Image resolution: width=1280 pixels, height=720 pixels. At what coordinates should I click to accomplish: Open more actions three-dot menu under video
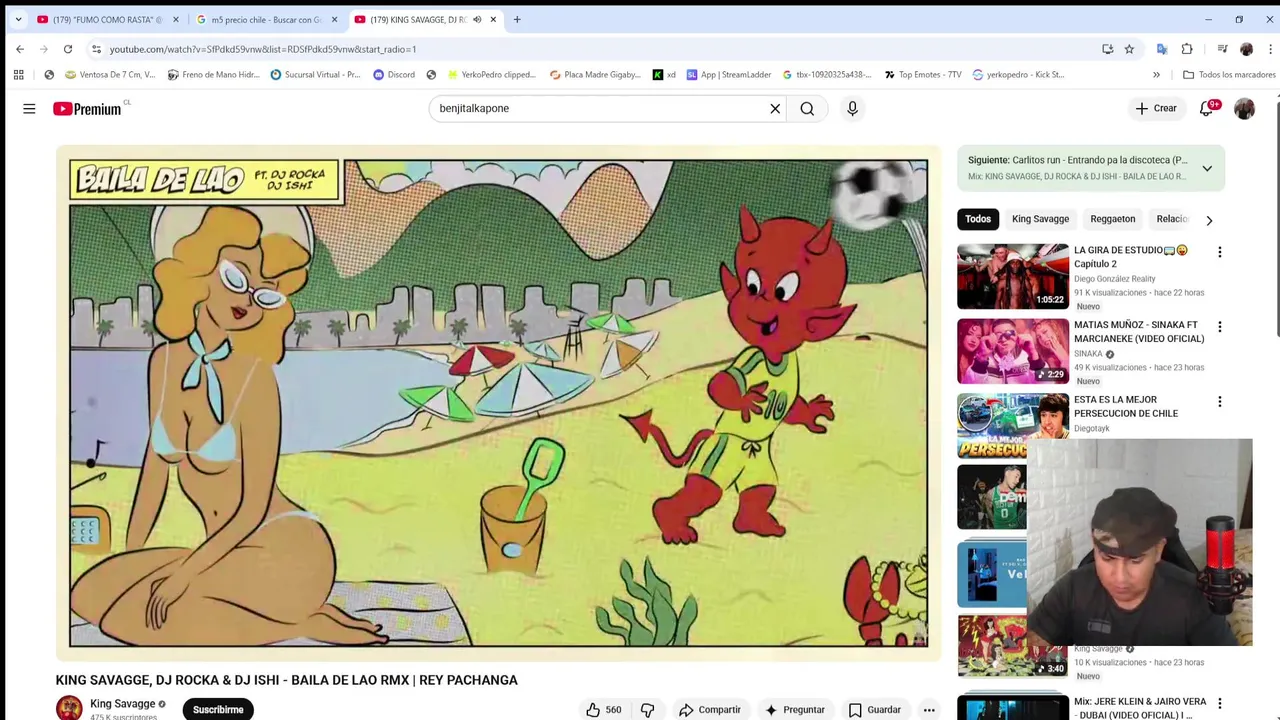click(x=929, y=710)
